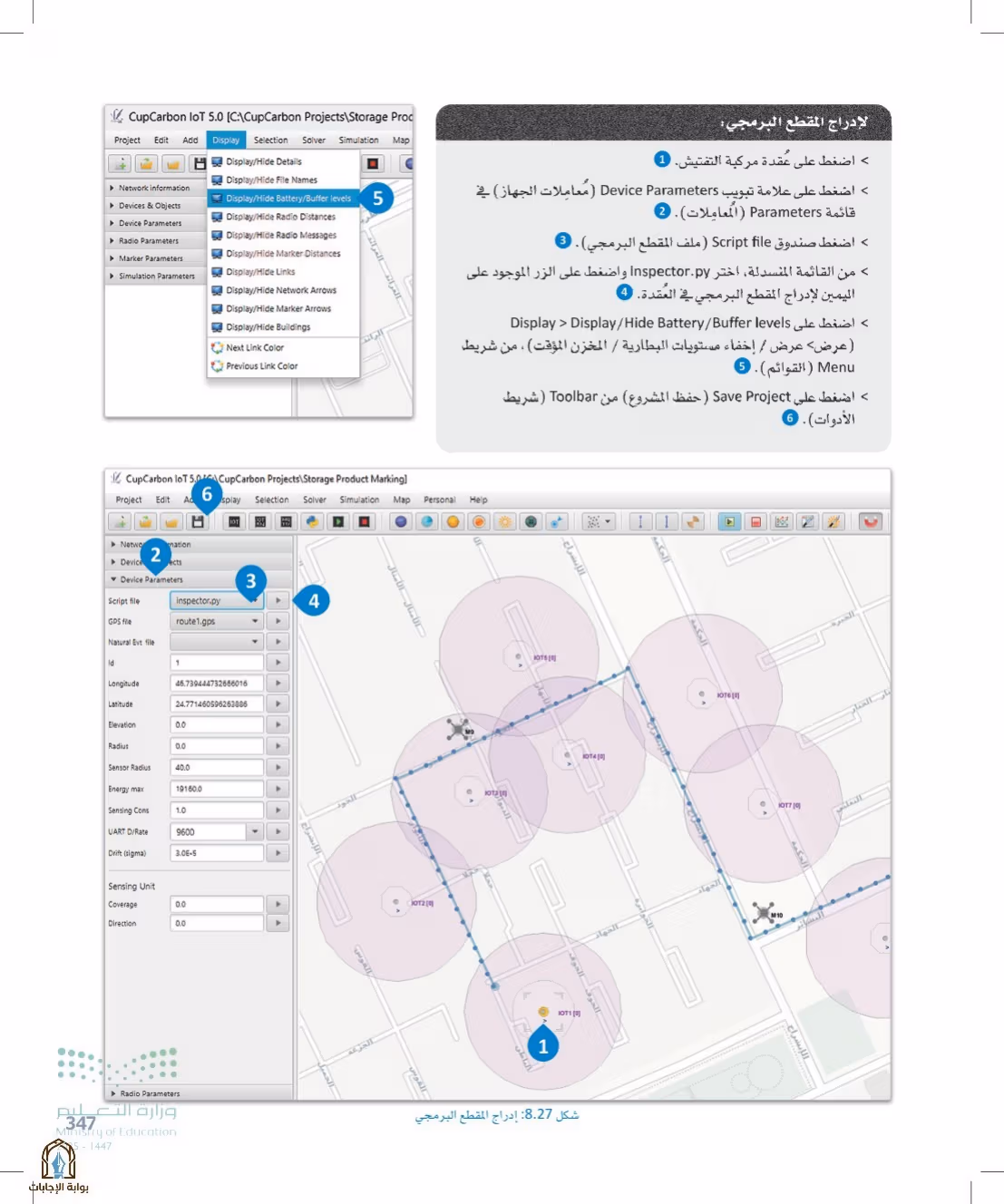
Task: Click the red stop square icon in lower toolbar
Action: pyautogui.click(x=365, y=521)
